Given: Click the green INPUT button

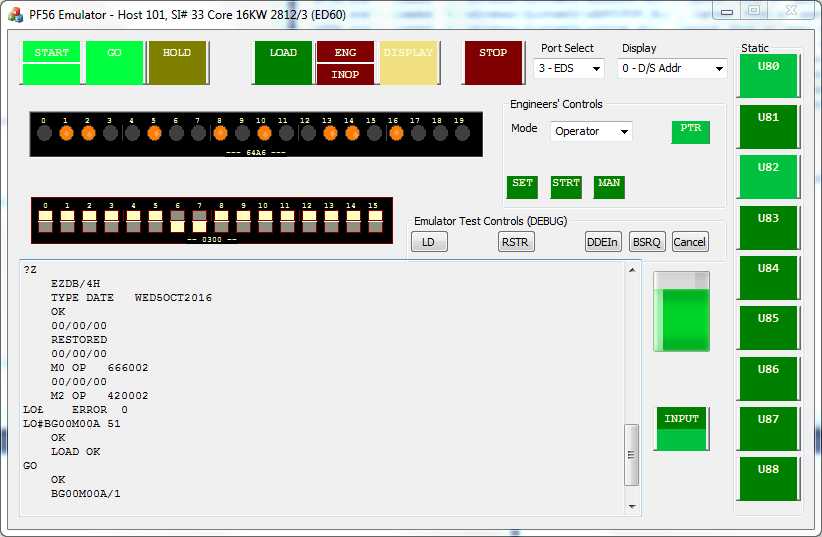Looking at the screenshot, I should point(682,428).
